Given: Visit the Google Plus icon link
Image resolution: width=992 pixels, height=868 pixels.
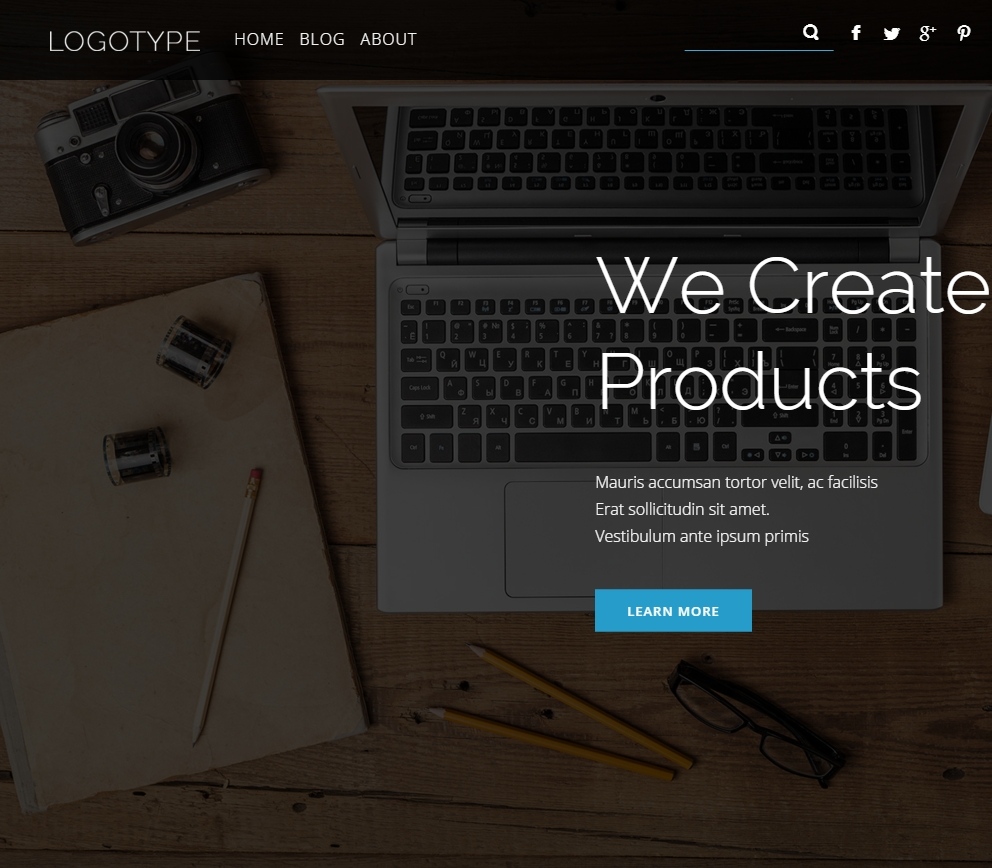Looking at the screenshot, I should (927, 33).
